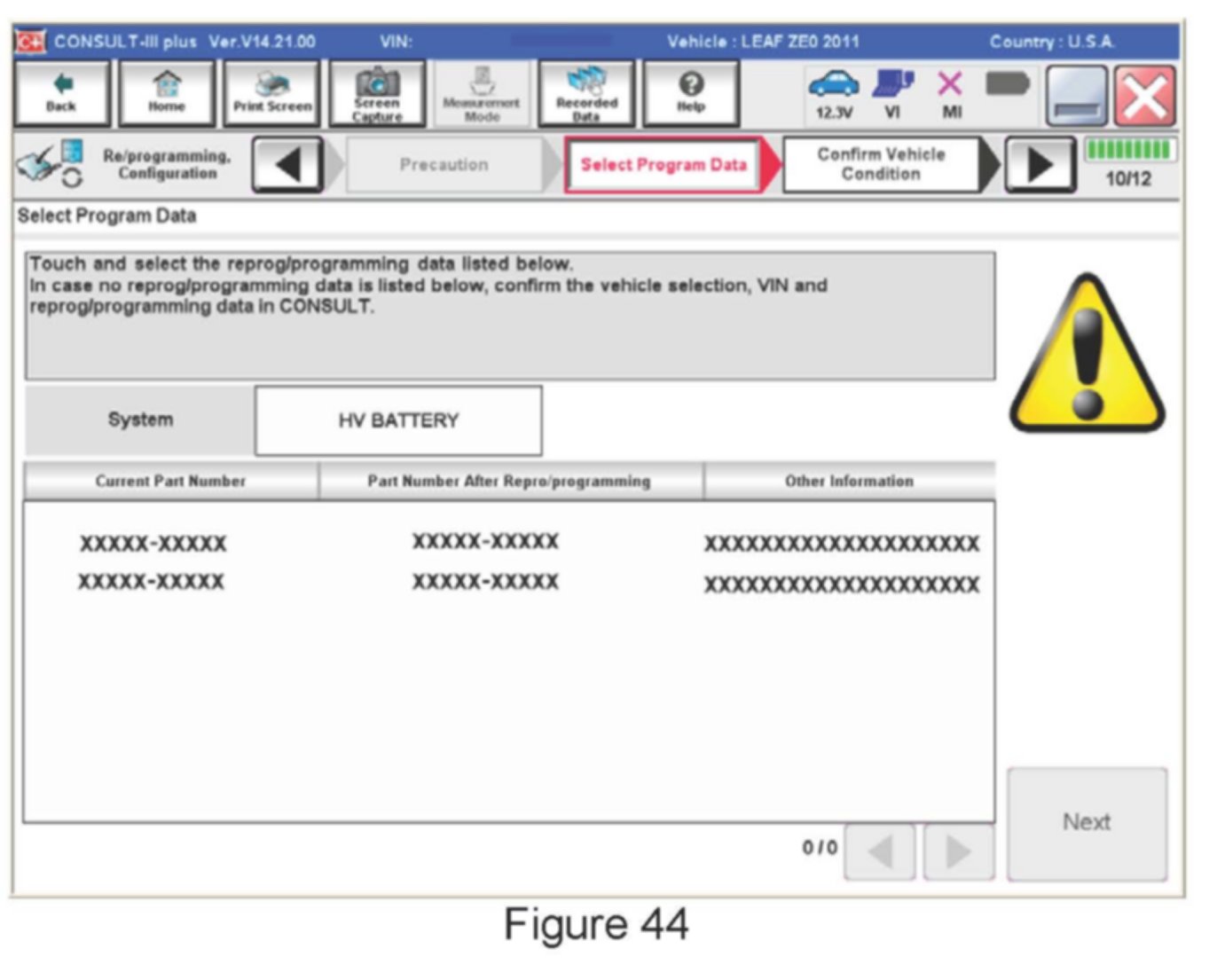Click the next page arrow in list pager
The image size is (1225, 980).
(958, 851)
